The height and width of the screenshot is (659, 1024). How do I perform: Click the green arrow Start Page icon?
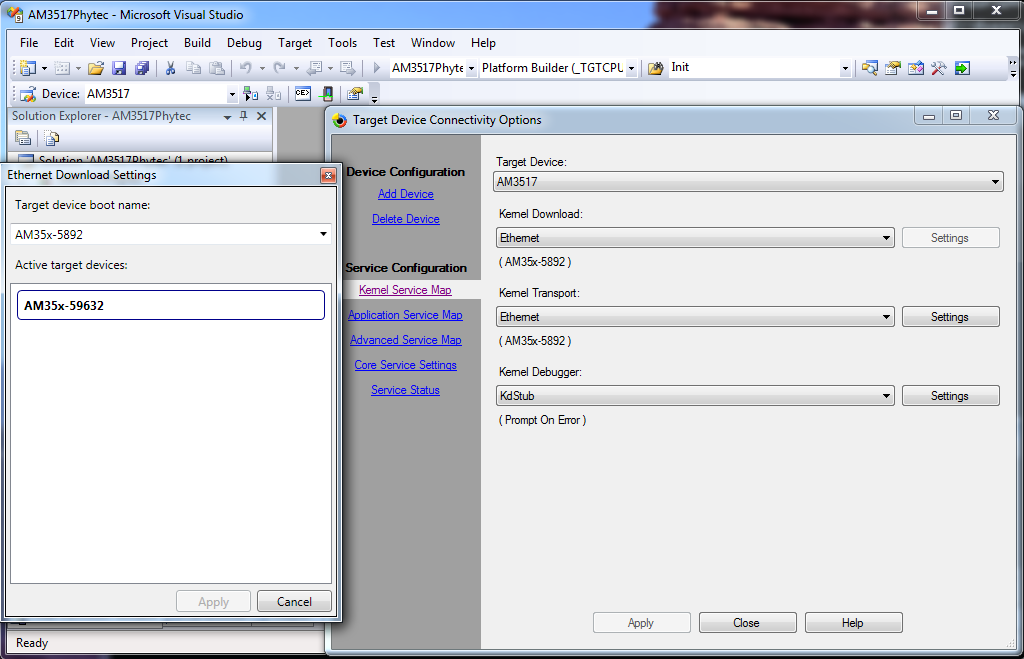962,68
